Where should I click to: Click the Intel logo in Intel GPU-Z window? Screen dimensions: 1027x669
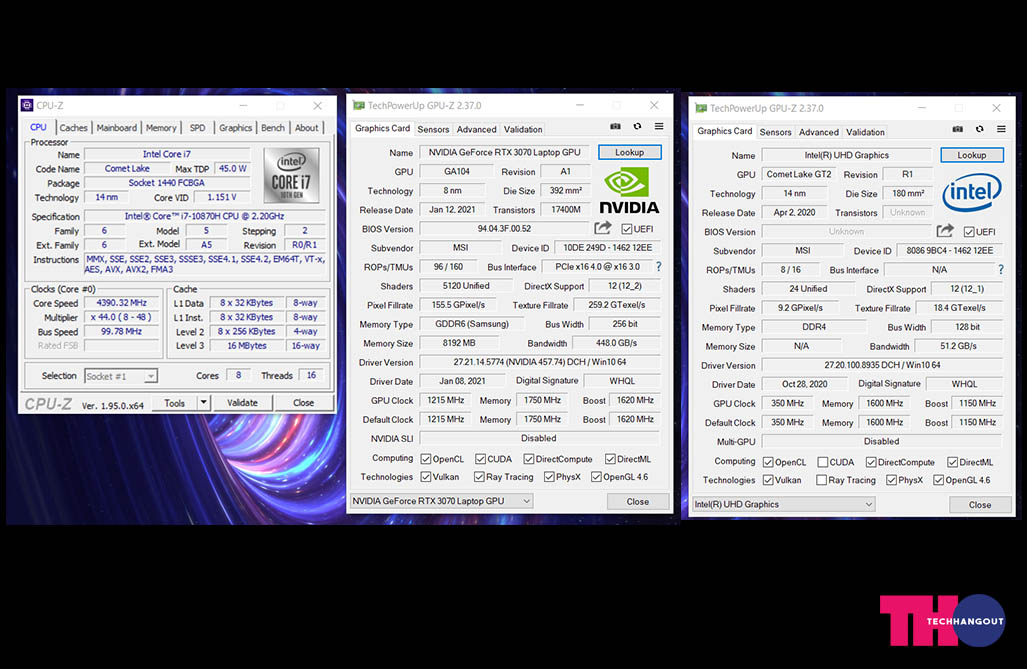coord(972,192)
